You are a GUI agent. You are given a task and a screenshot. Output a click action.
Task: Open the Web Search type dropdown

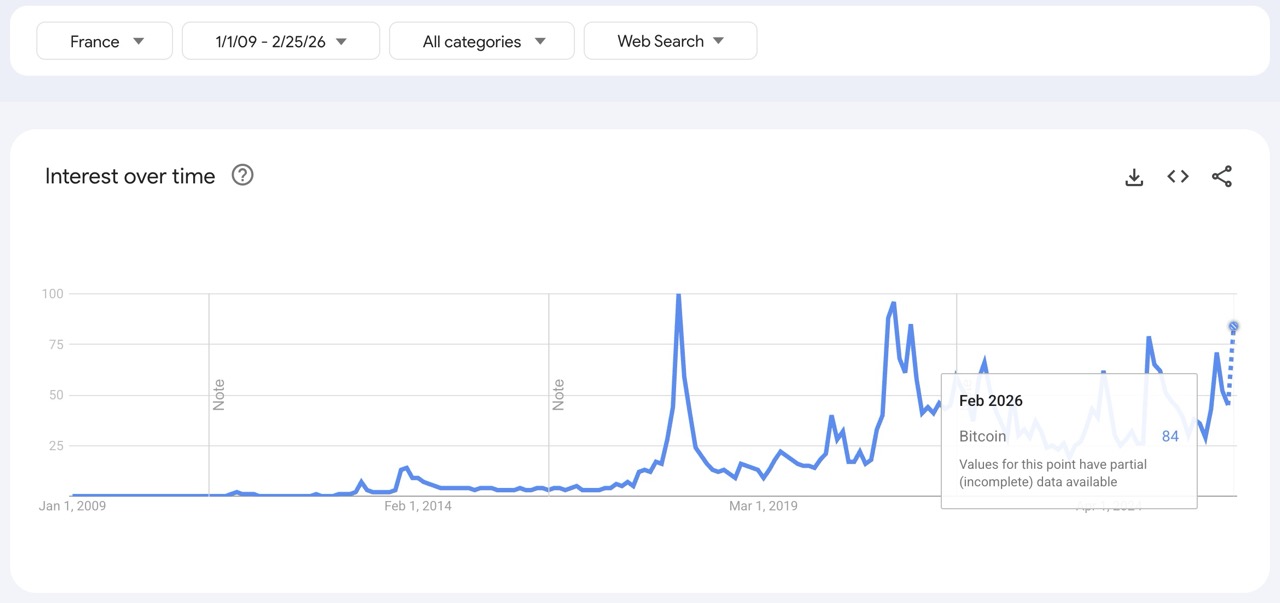coord(670,41)
